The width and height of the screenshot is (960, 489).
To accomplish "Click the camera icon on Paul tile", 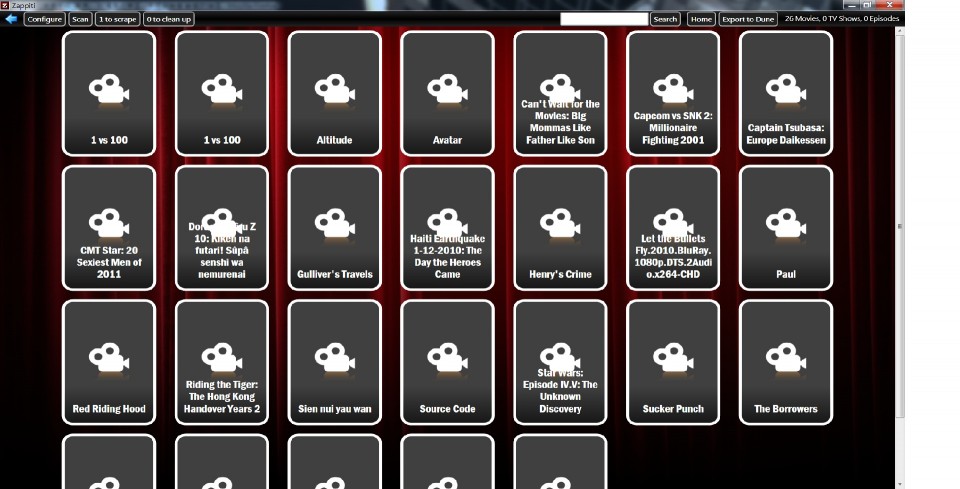I will point(785,225).
